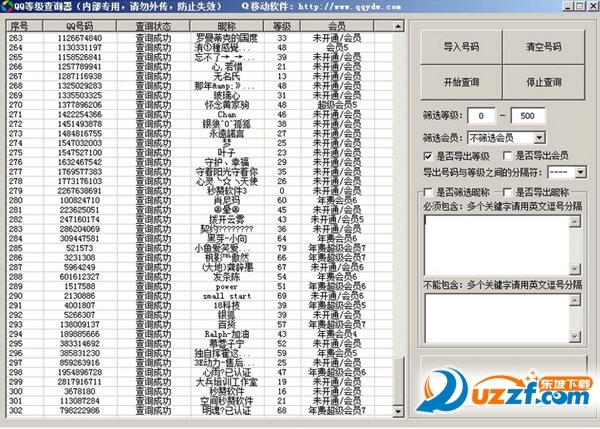The width and height of the screenshot is (600, 429).
Task: Select QQ number 798222986
Action: (x=80, y=411)
